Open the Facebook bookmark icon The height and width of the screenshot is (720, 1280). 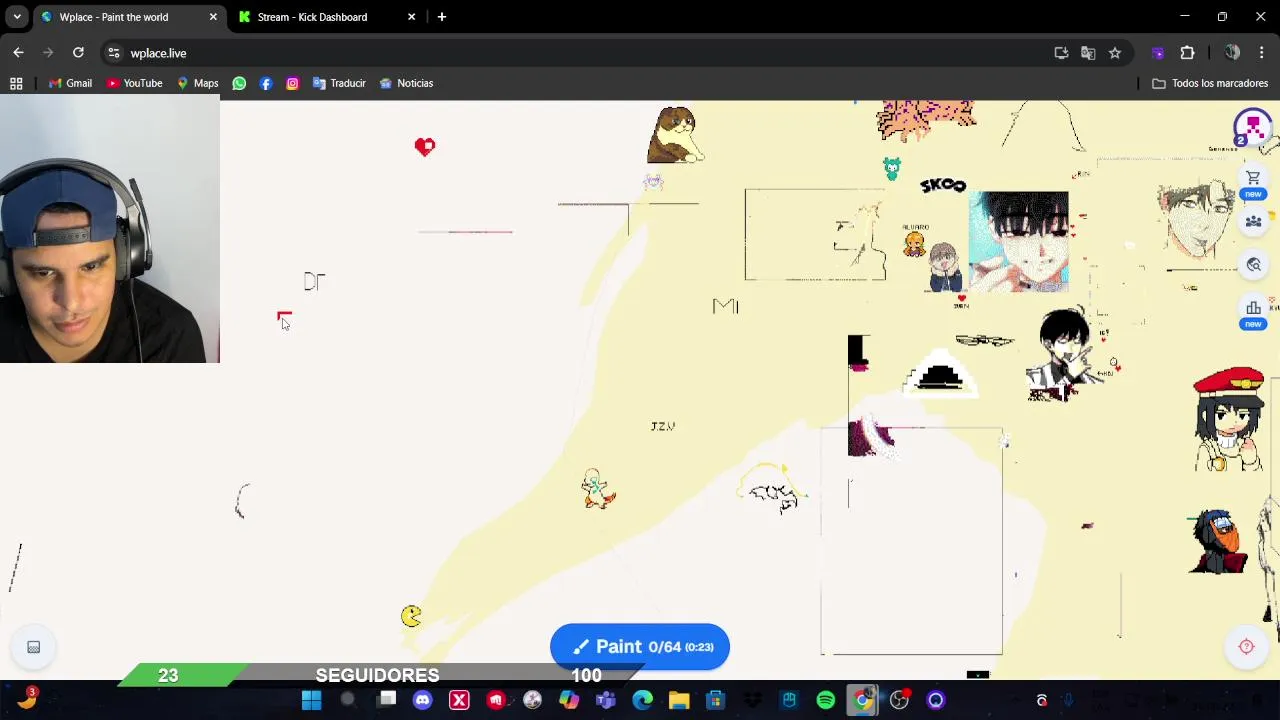(266, 83)
